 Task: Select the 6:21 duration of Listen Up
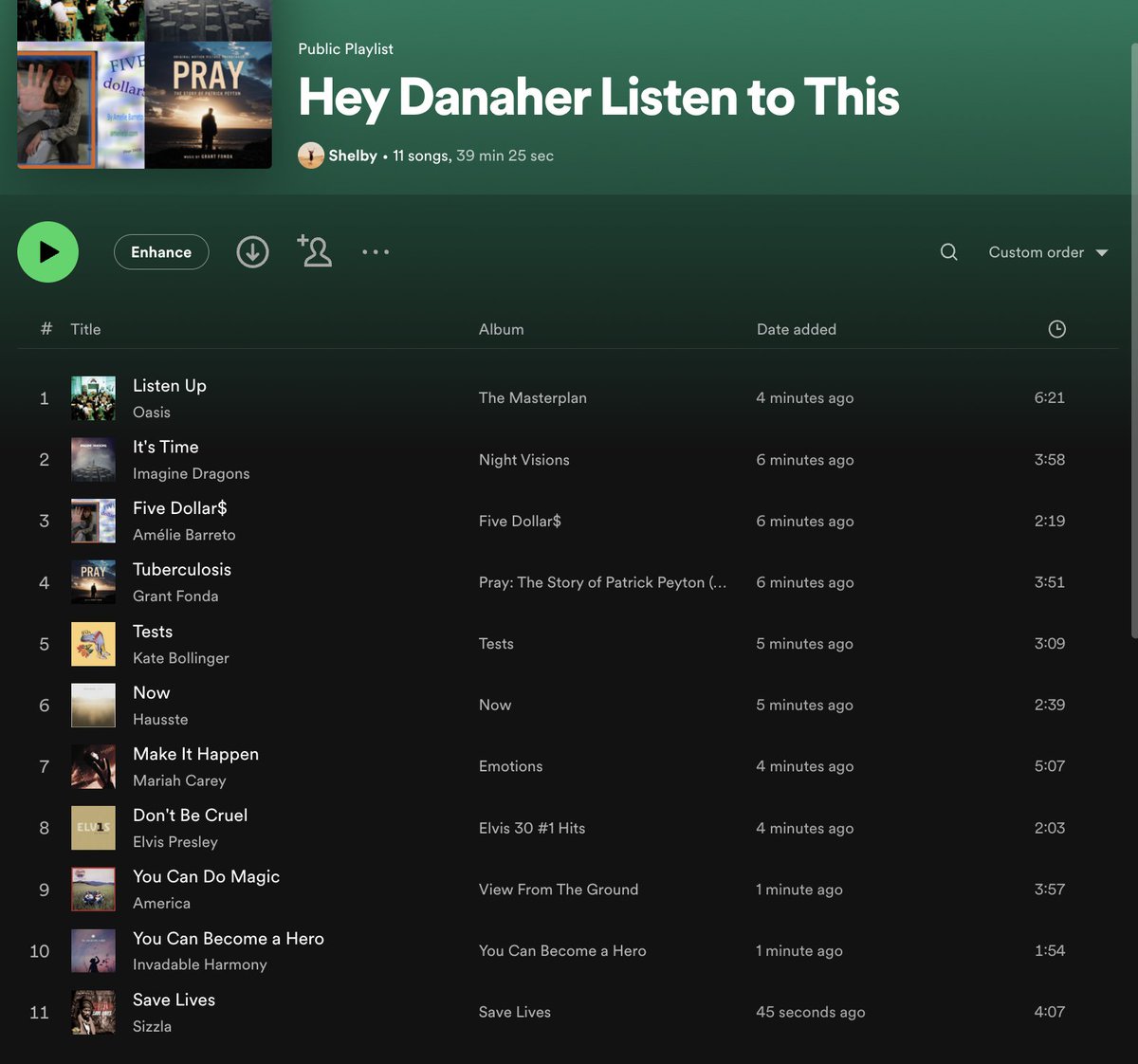[x=1050, y=398]
